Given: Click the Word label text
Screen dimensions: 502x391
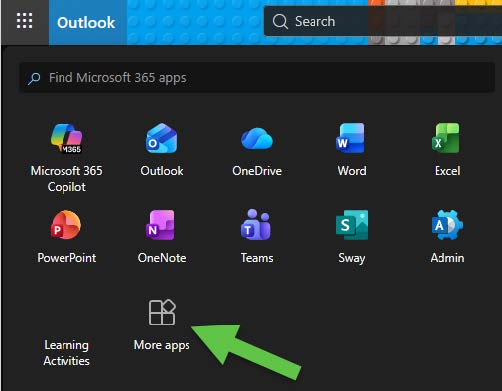Looking at the screenshot, I should pos(352,171).
